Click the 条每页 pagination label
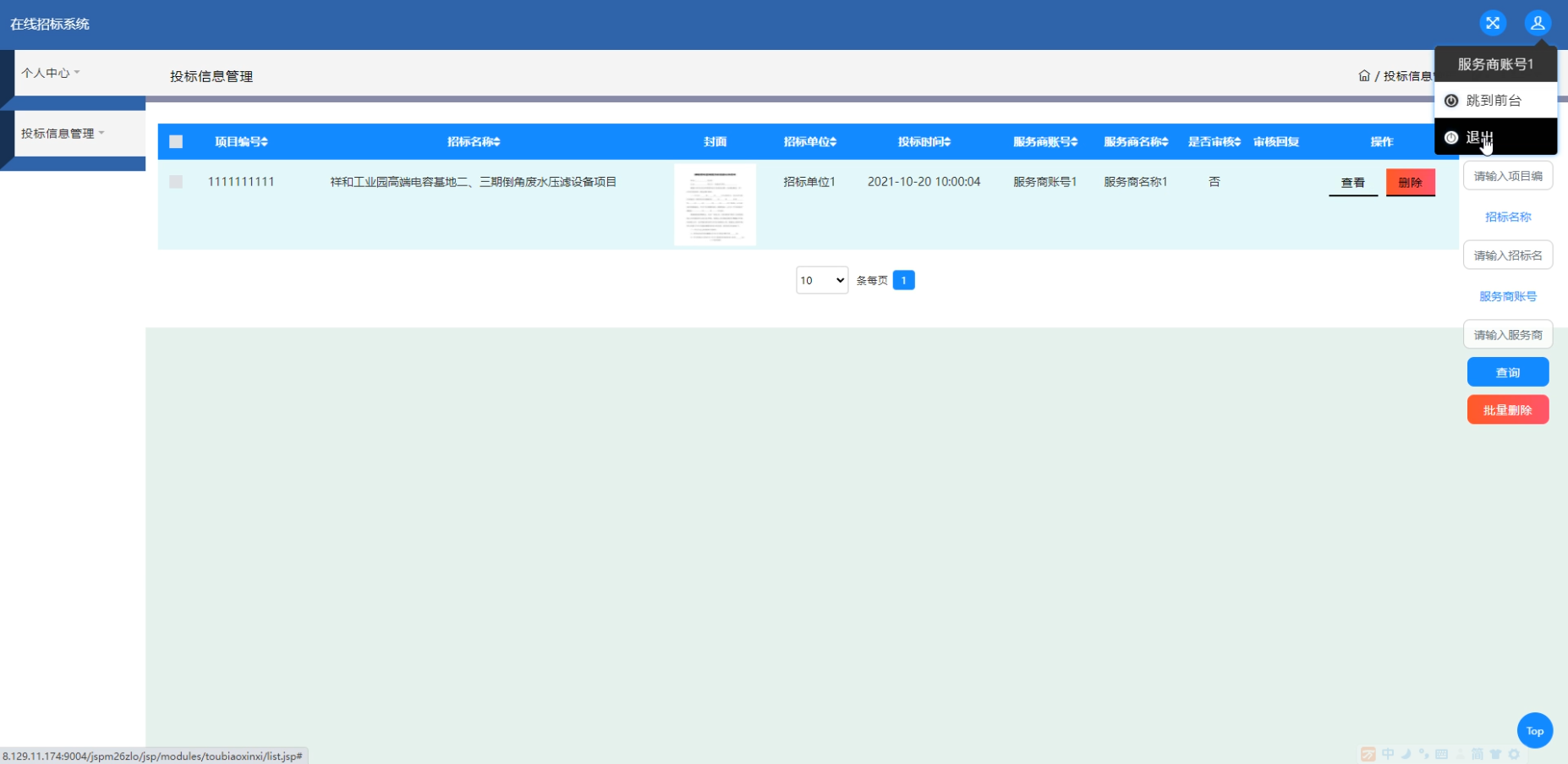Screen dimensions: 1568x764 click(x=872, y=280)
